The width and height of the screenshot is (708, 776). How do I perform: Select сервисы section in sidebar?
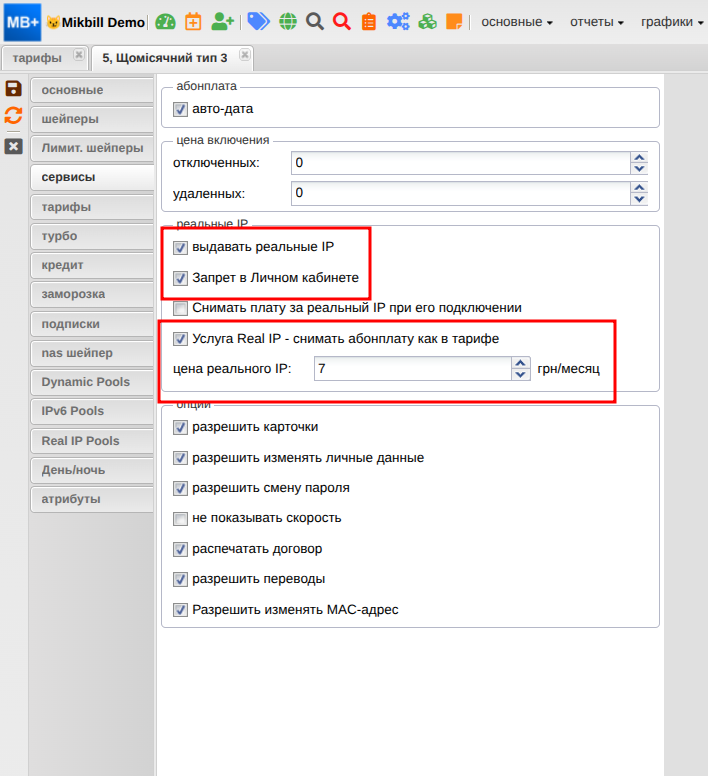92,177
